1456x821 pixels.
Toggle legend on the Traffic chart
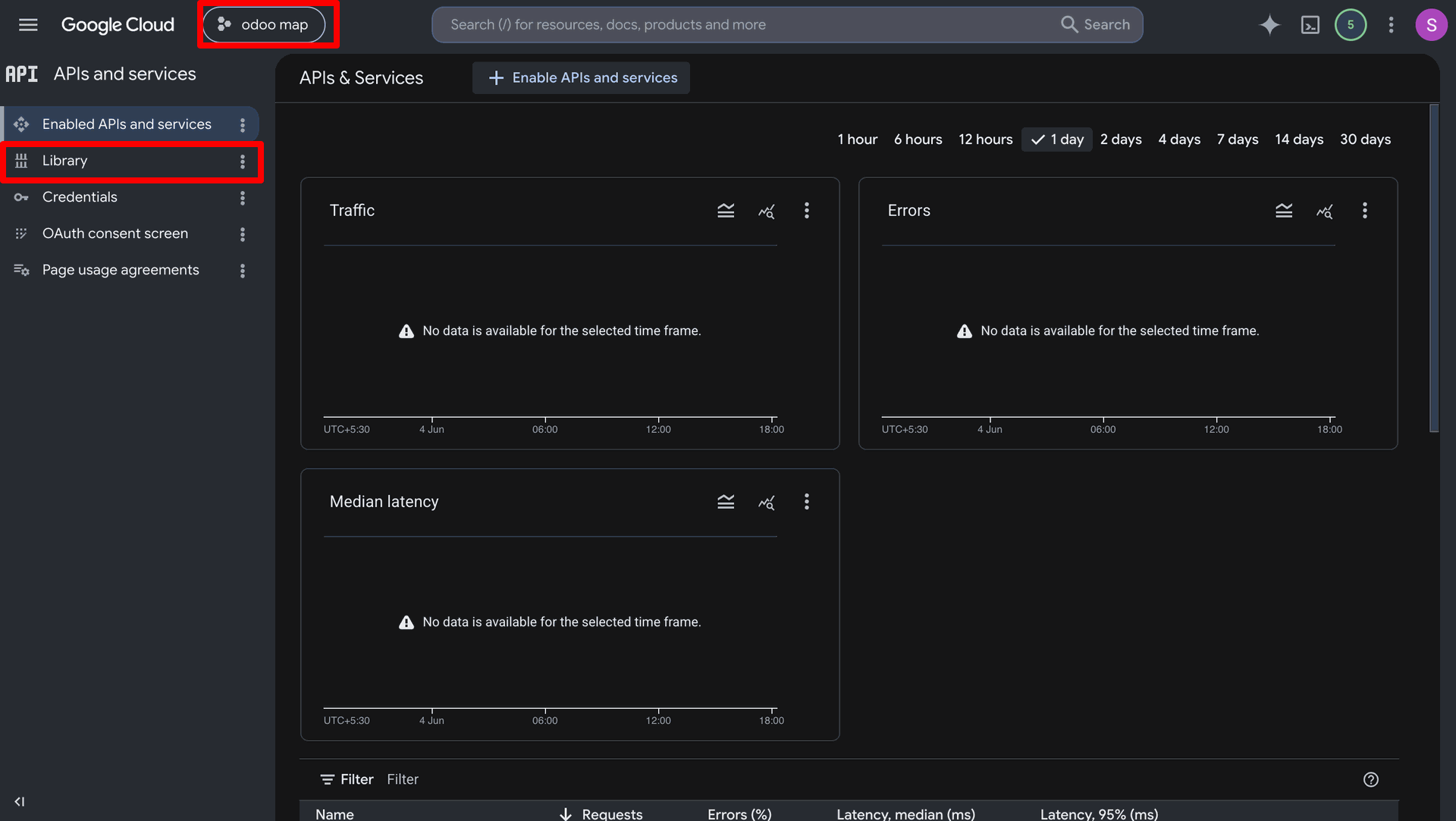(x=726, y=211)
